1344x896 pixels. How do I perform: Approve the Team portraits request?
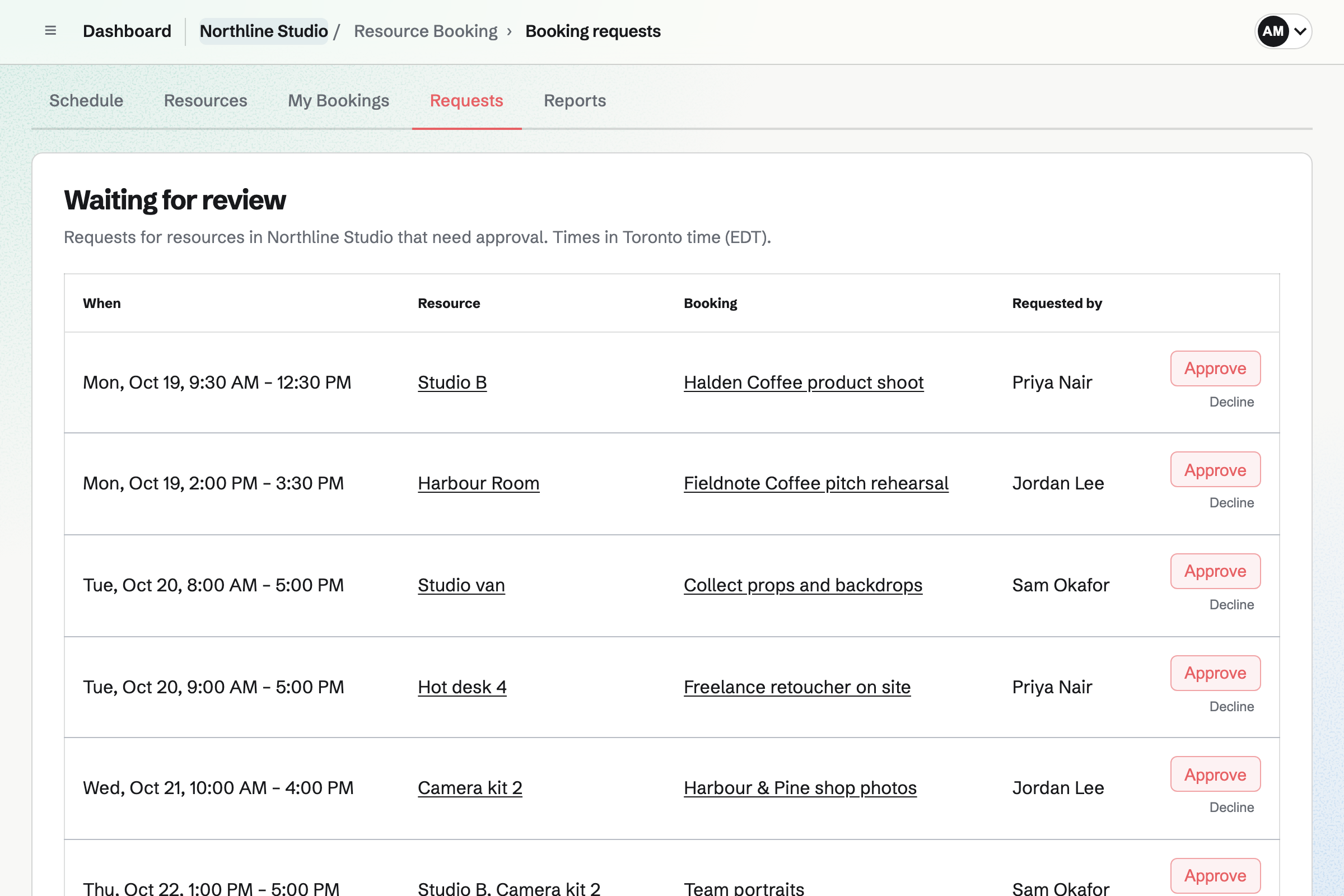pyautogui.click(x=1215, y=876)
